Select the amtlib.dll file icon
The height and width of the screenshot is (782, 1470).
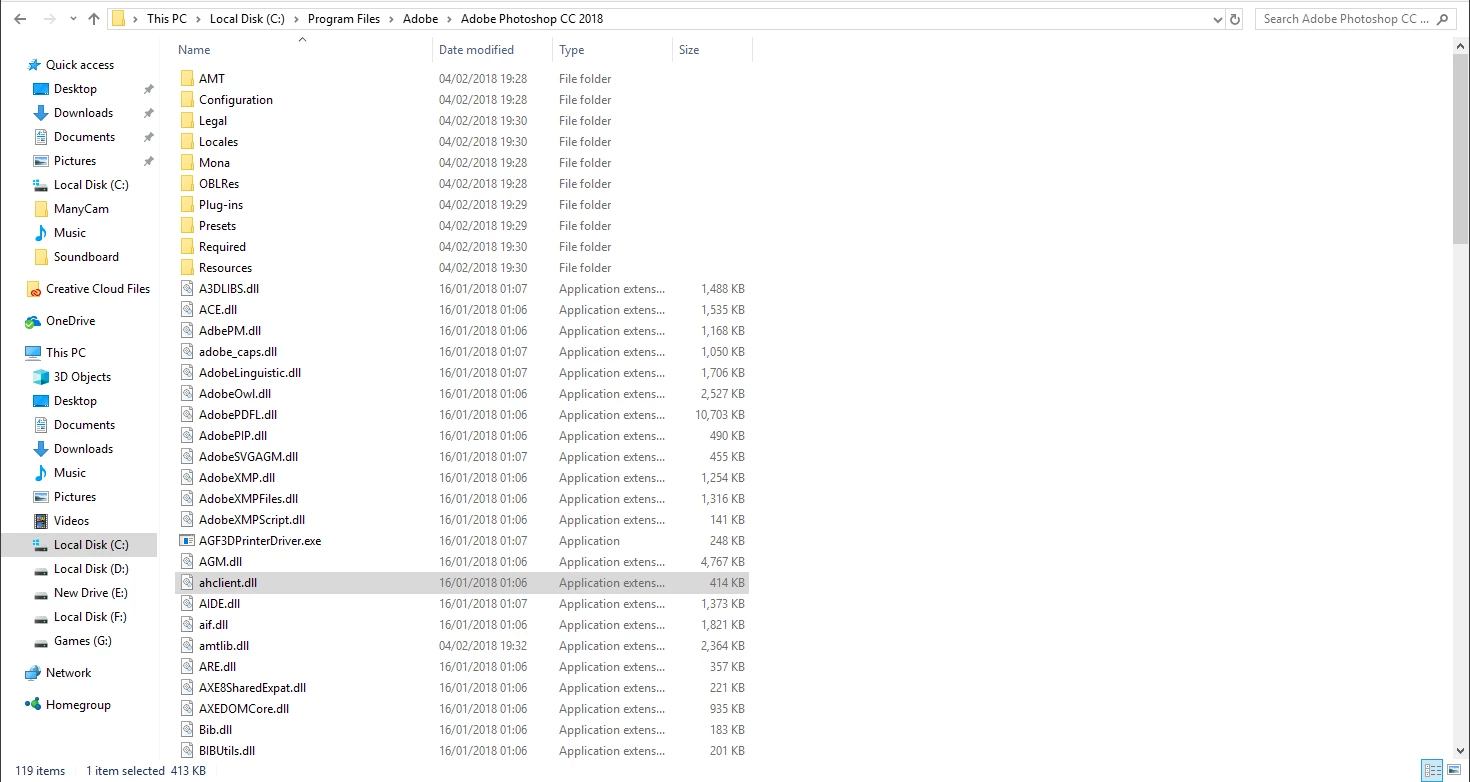click(187, 646)
